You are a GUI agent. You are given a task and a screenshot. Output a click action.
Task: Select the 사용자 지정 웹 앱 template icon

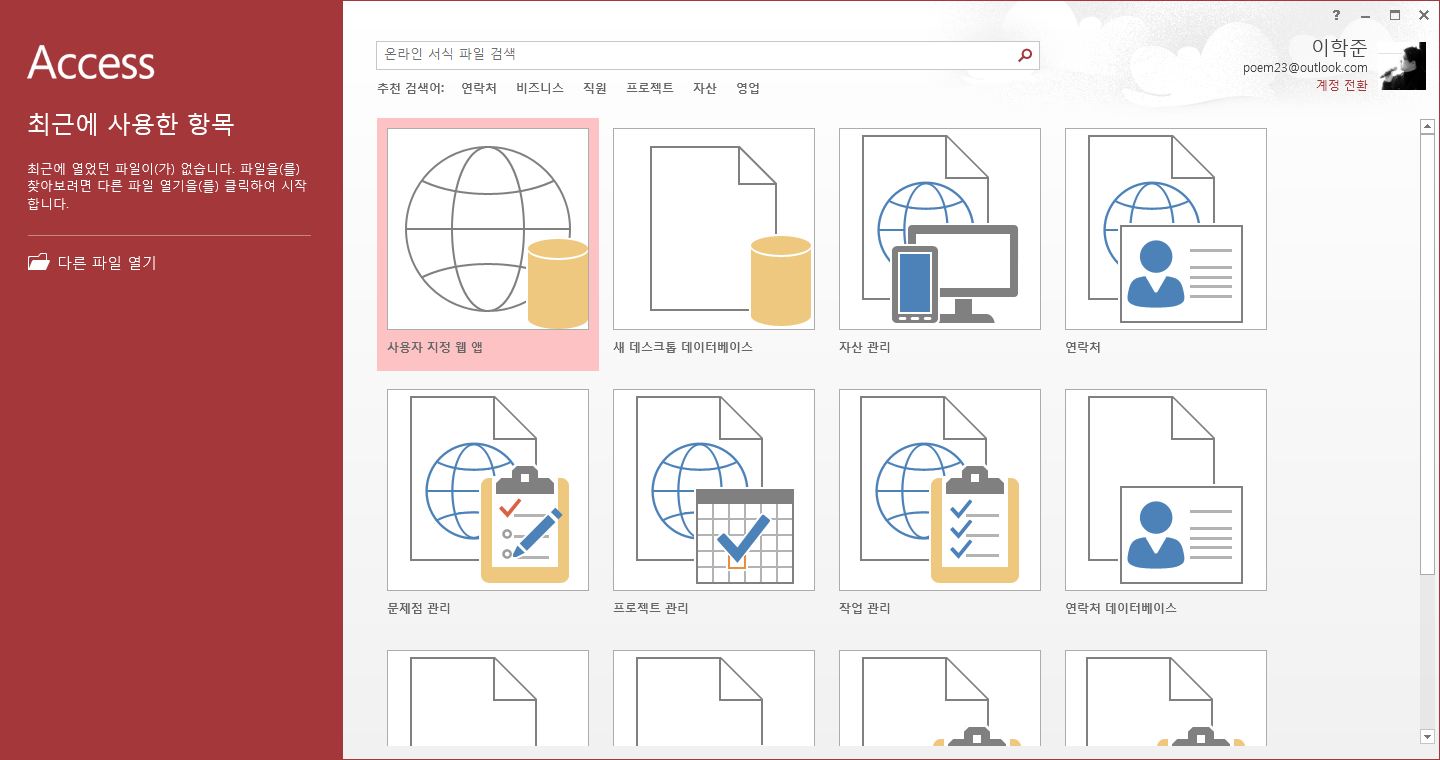(x=488, y=229)
